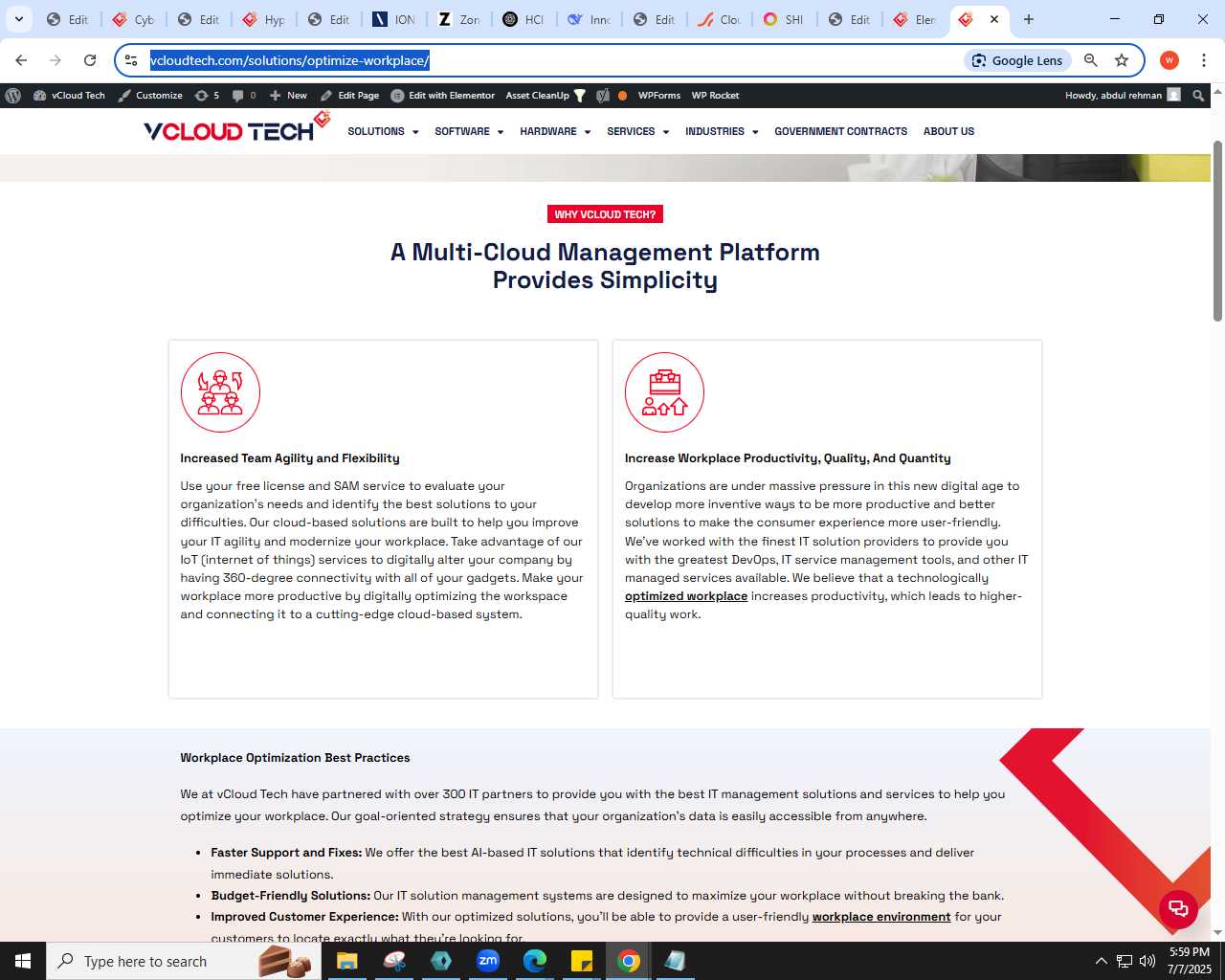Image resolution: width=1225 pixels, height=980 pixels.
Task: Click the Yoast SEO icon in admin bar
Action: tap(603, 96)
